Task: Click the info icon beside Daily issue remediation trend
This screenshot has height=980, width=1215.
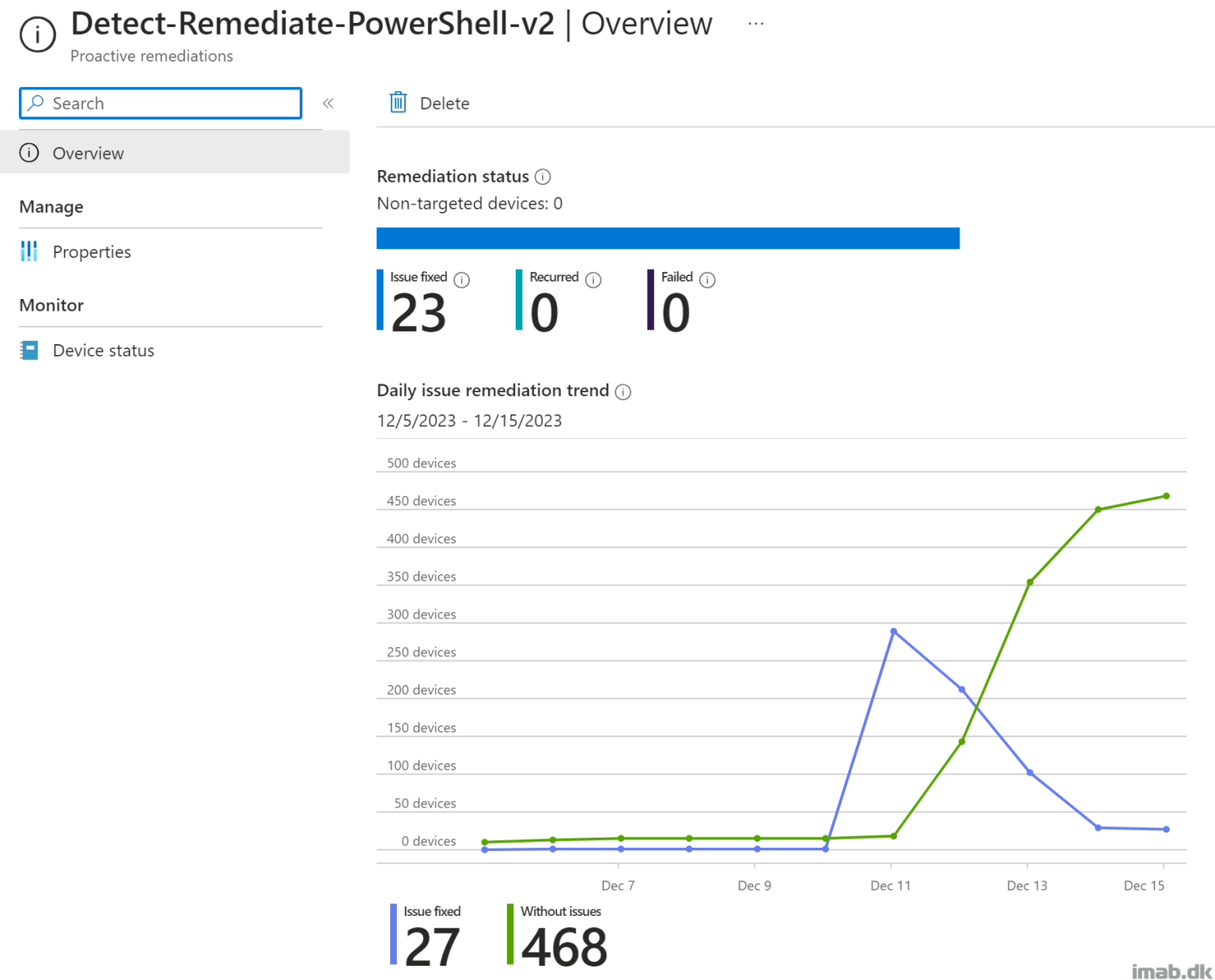Action: pyautogui.click(x=623, y=392)
